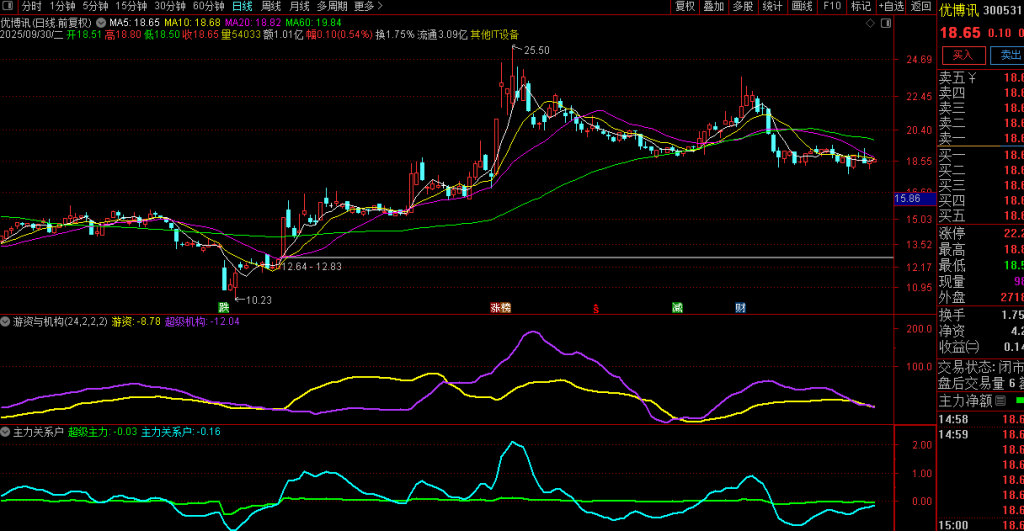Click the red $ marker on timeline
This screenshot has width=1024, height=531.
[x=597, y=307]
